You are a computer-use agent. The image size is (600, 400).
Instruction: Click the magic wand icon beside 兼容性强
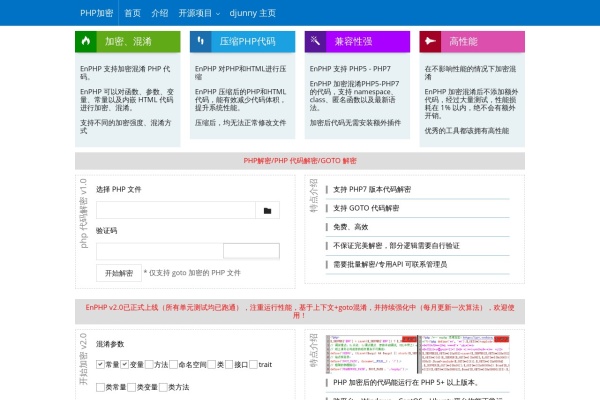click(x=316, y=41)
